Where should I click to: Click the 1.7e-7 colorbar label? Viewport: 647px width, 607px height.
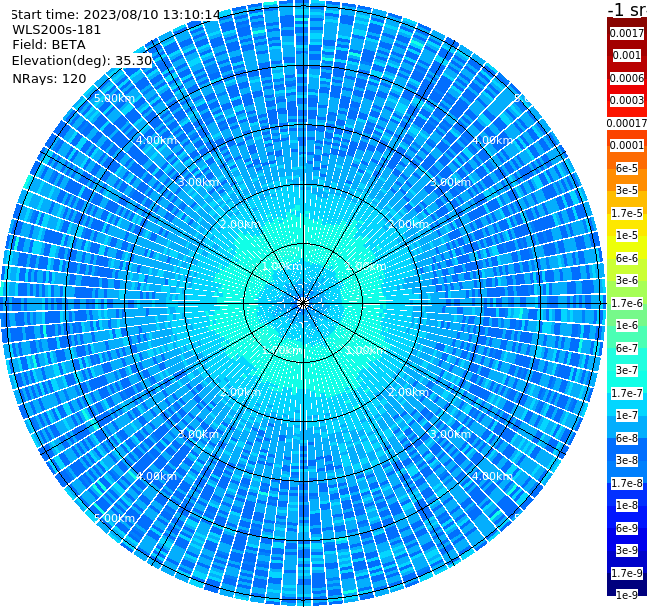(x=627, y=393)
